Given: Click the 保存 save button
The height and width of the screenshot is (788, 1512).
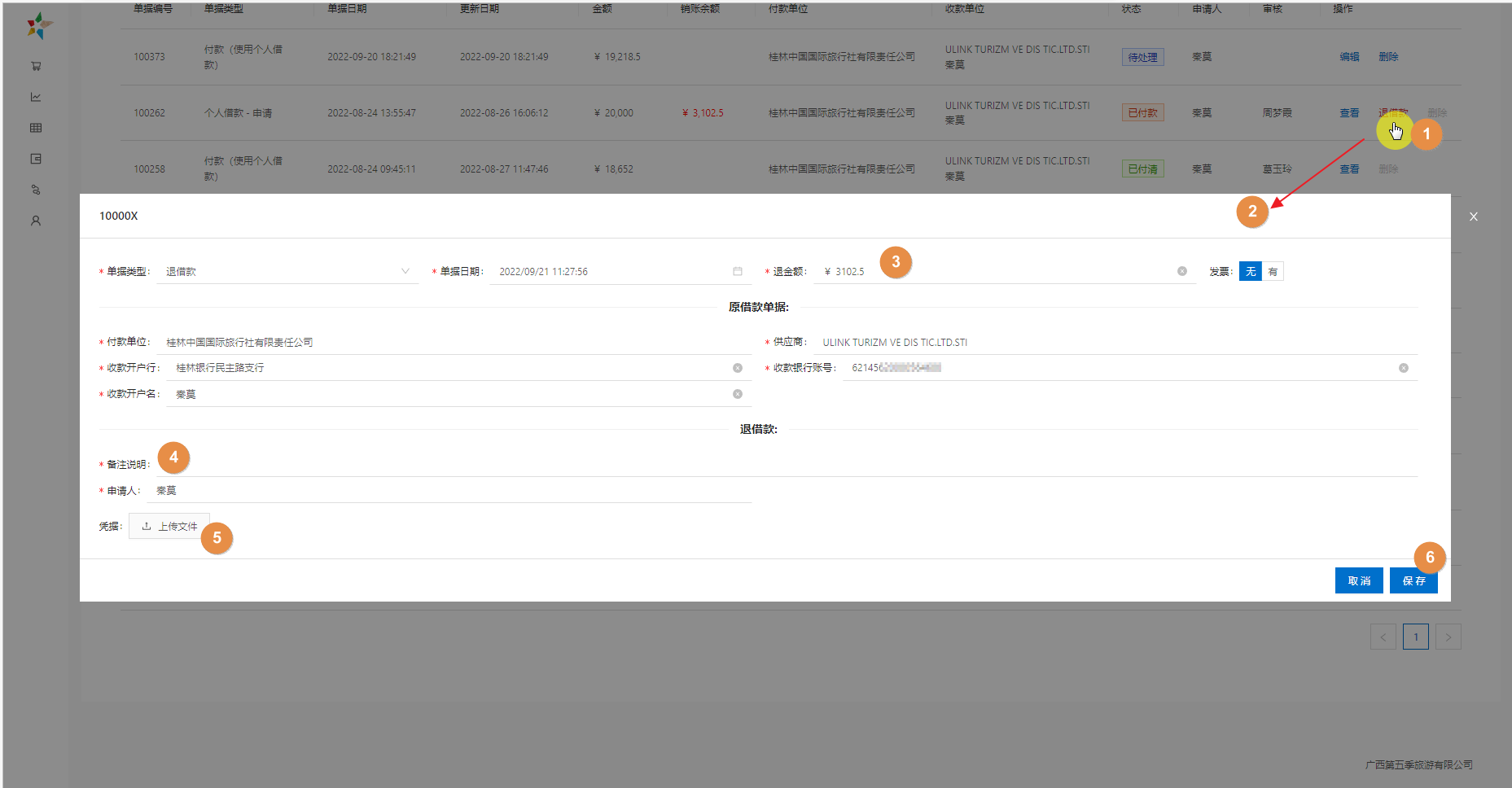Looking at the screenshot, I should click(1413, 580).
